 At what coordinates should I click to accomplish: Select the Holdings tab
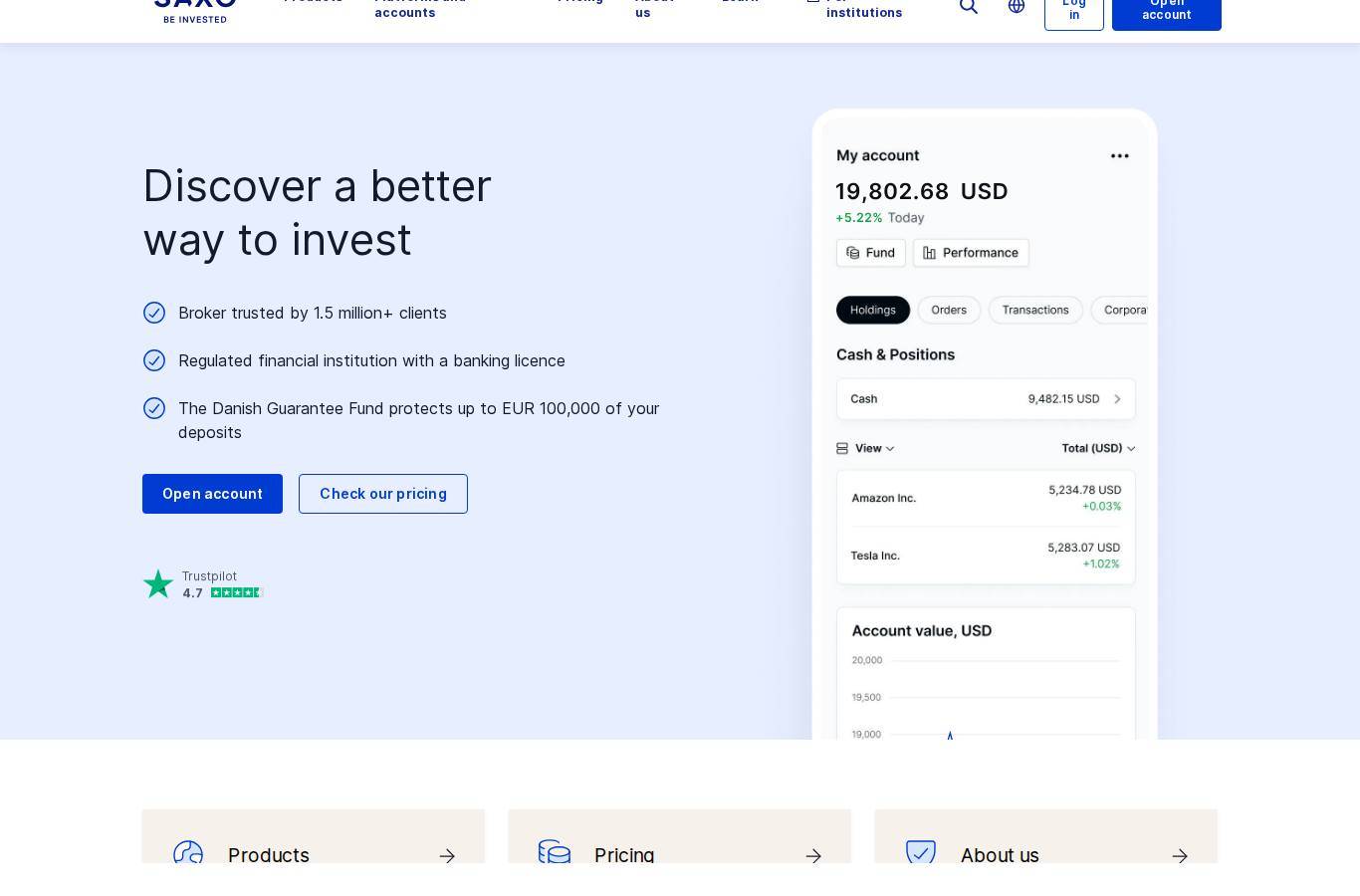873,310
